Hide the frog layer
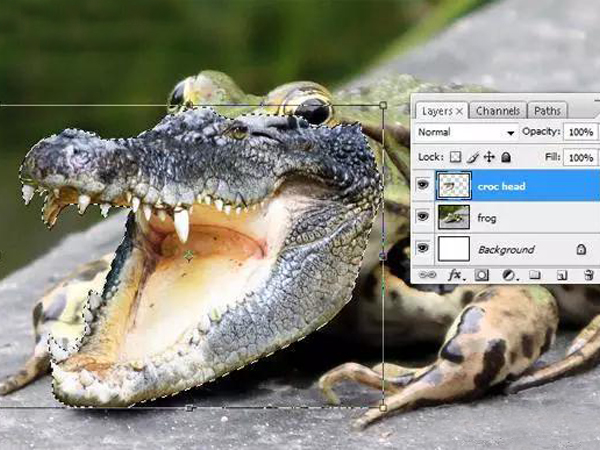 coord(422,217)
